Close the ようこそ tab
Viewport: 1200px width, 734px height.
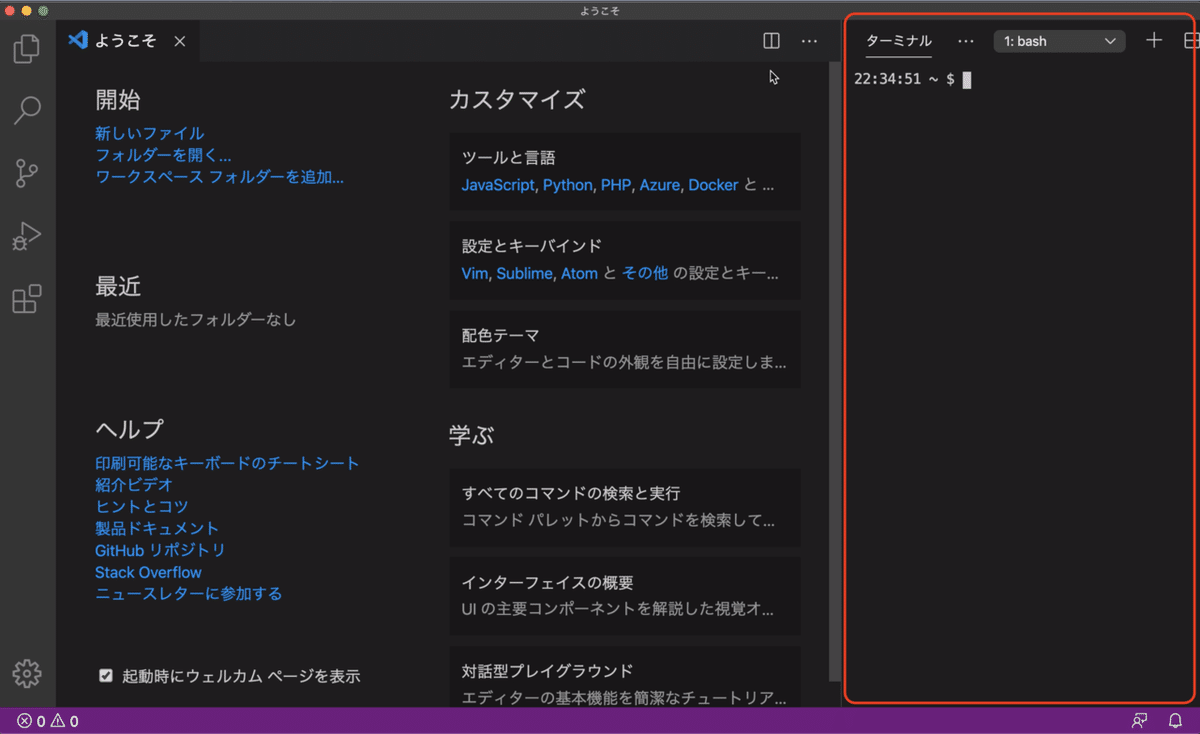[179, 41]
